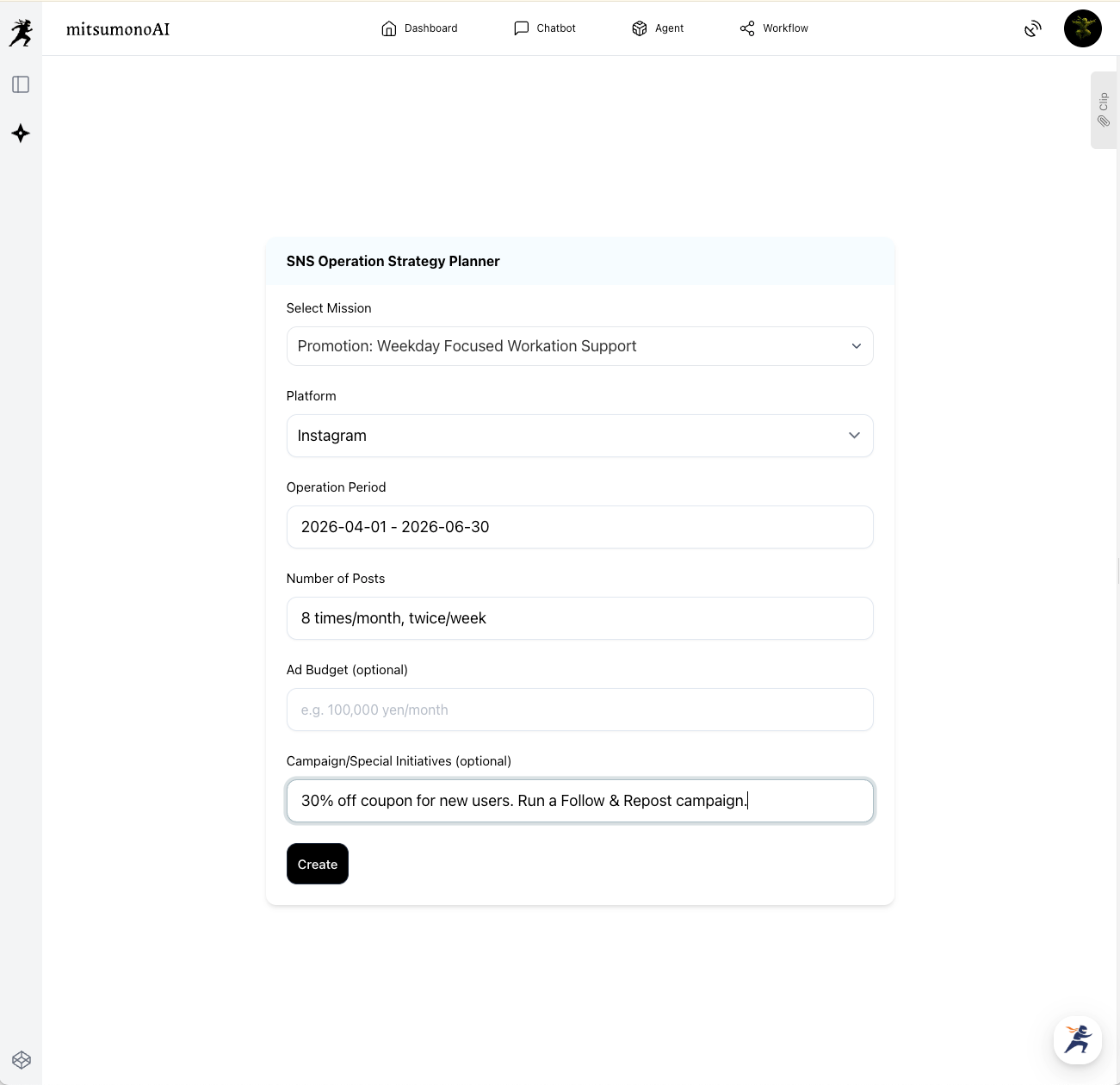Click the satellite broadcast icon in header
Screen dimensions: 1120x1085
pos(1032,29)
